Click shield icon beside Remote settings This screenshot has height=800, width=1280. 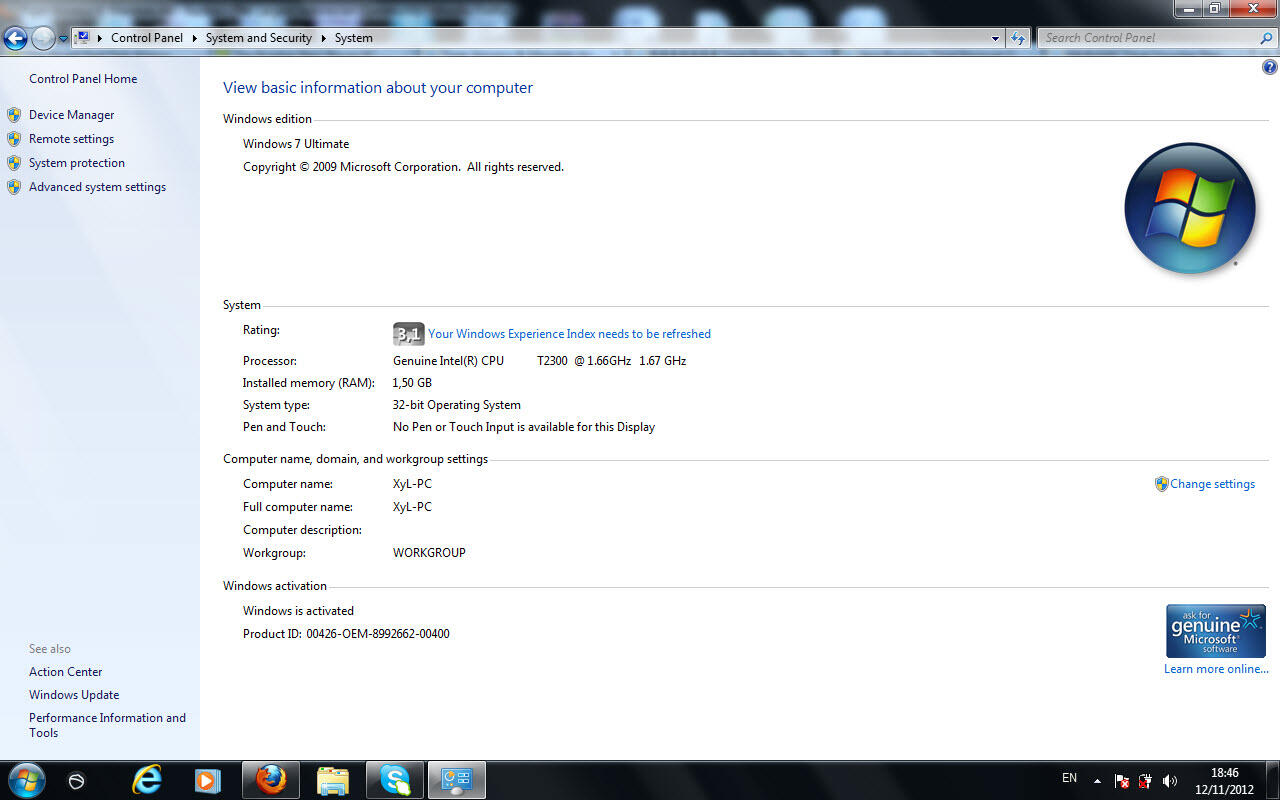(14, 139)
